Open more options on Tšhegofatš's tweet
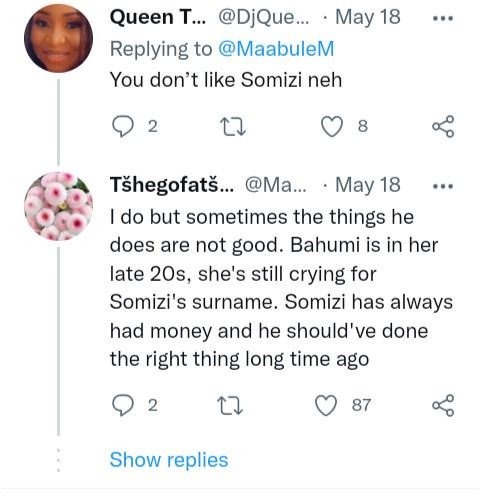The image size is (480, 503). pyautogui.click(x=443, y=186)
